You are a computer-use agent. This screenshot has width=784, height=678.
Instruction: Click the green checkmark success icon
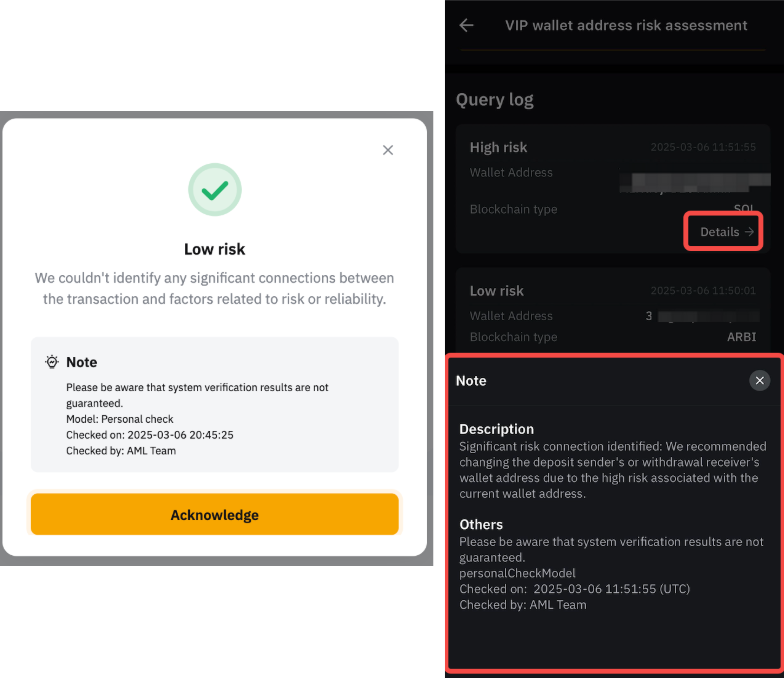coord(215,190)
